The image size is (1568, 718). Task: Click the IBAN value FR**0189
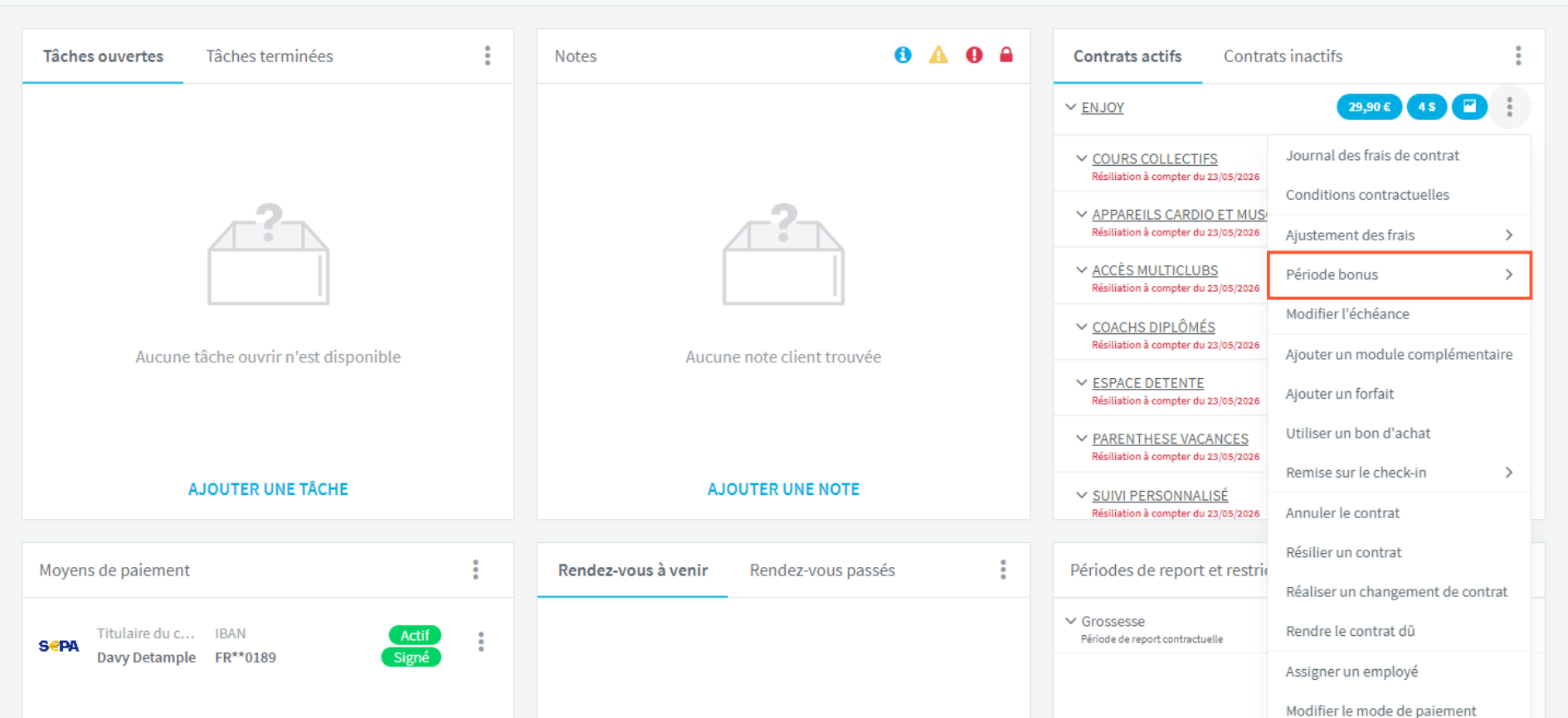(x=246, y=657)
